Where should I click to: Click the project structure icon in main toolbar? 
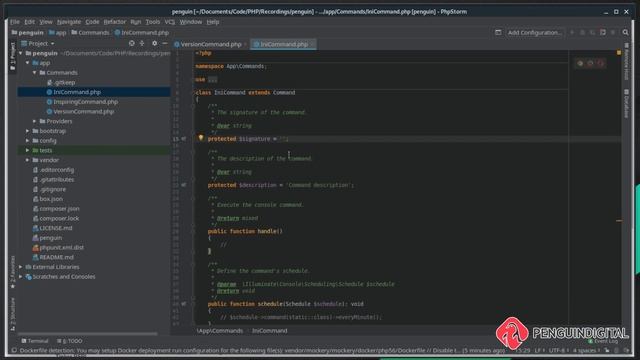coord(603,32)
